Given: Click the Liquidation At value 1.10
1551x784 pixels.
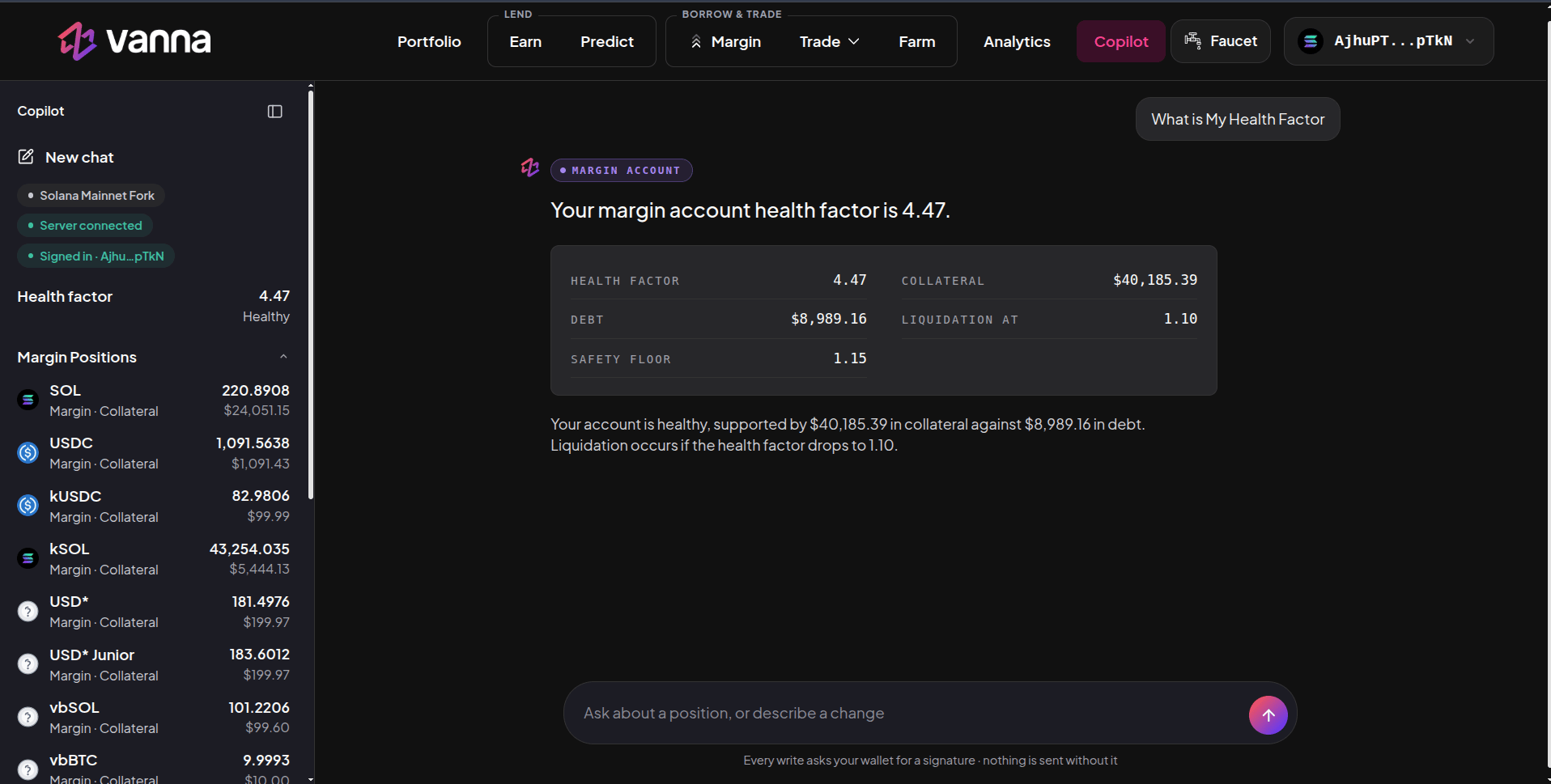Looking at the screenshot, I should 1180,319.
